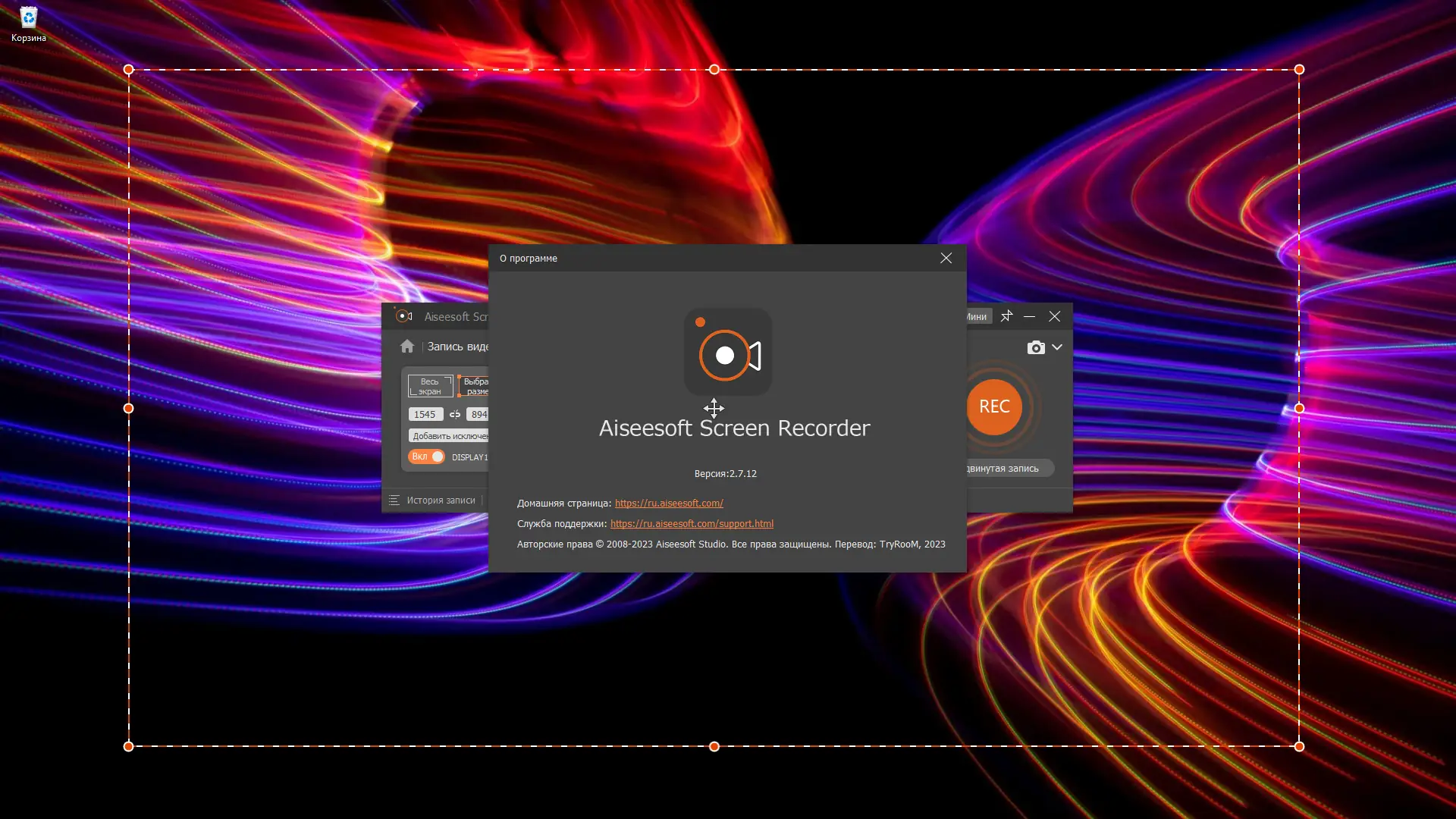
Task: Click inside the 1545 width input field
Action: (x=425, y=414)
